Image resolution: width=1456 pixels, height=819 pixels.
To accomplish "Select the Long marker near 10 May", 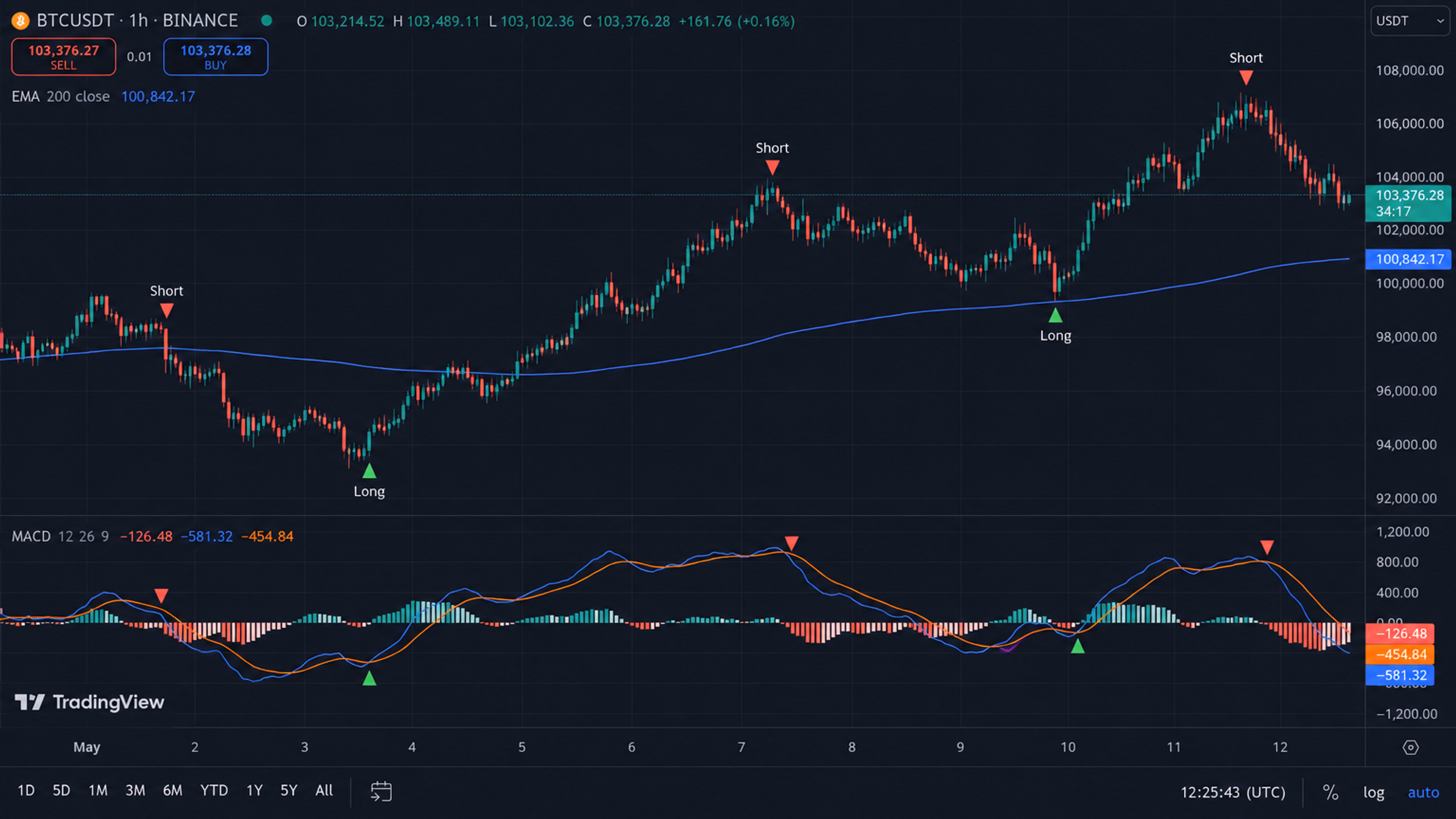I will 1055,316.
